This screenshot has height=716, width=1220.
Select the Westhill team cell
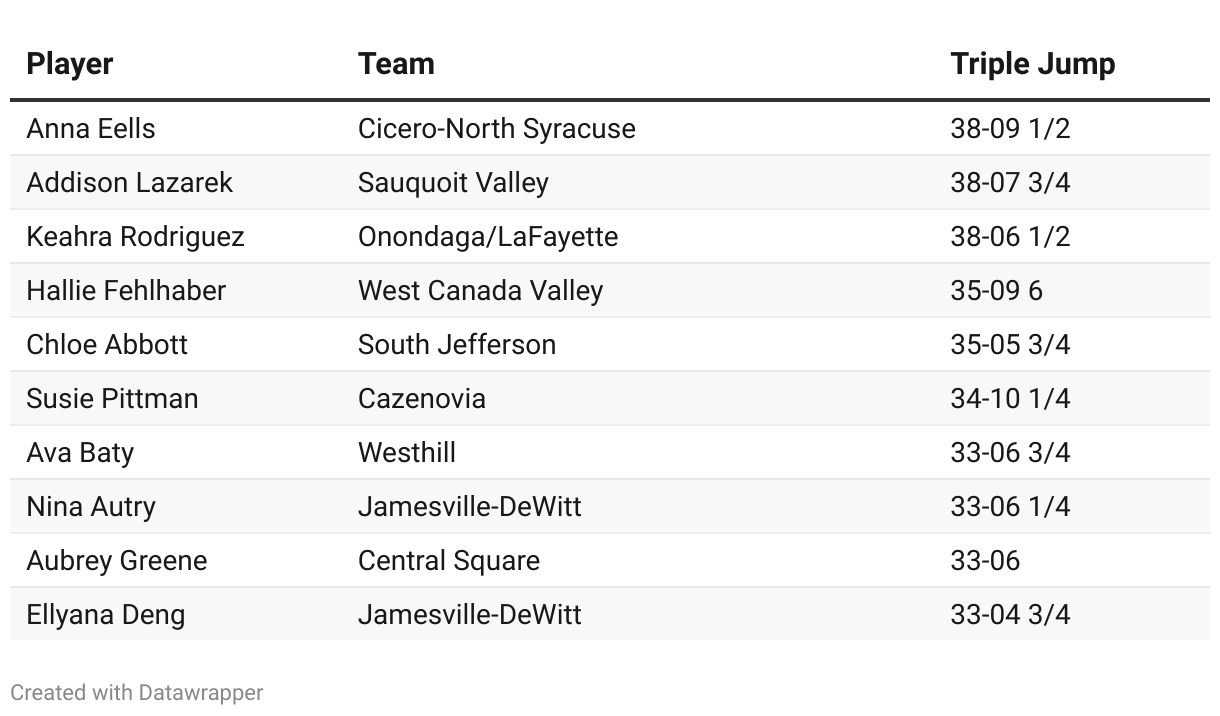tap(407, 453)
